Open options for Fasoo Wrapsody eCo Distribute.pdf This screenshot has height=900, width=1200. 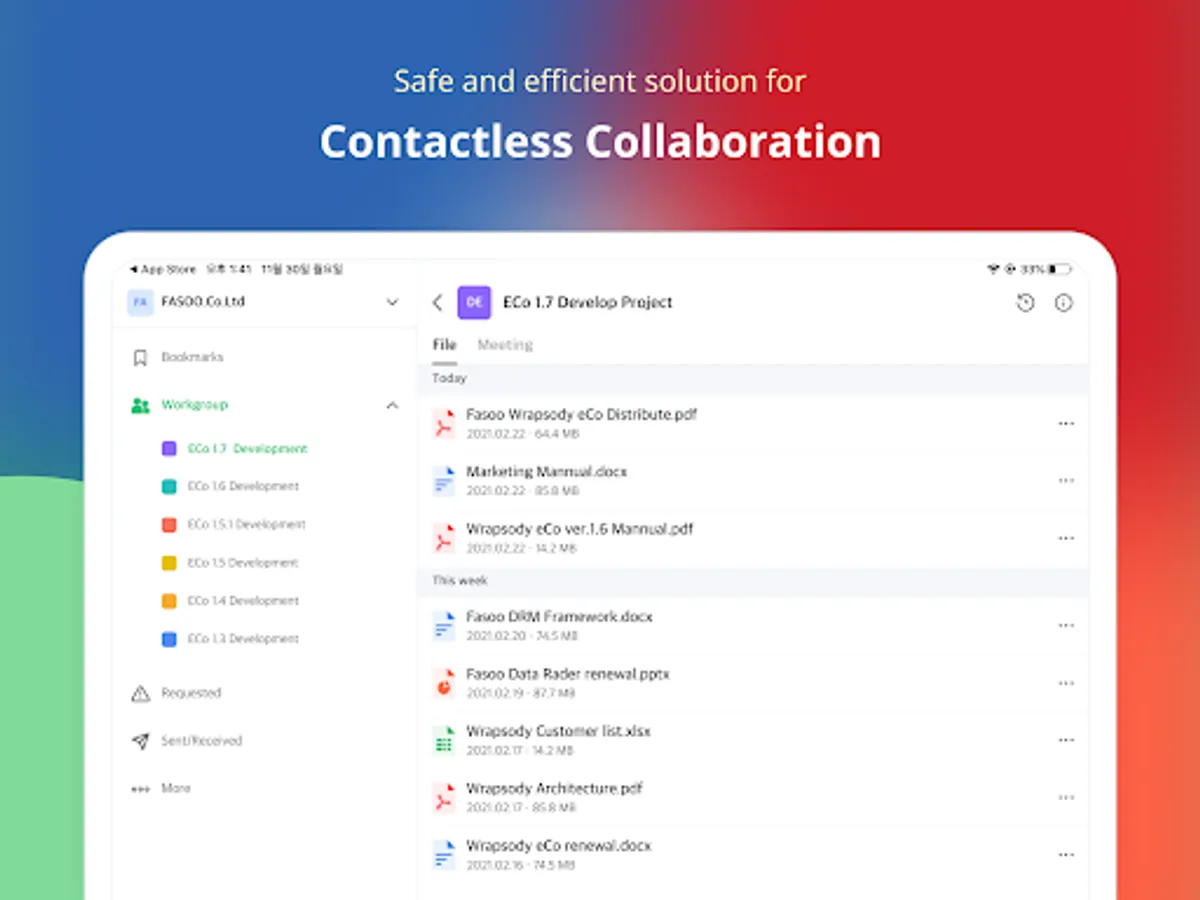point(1066,423)
